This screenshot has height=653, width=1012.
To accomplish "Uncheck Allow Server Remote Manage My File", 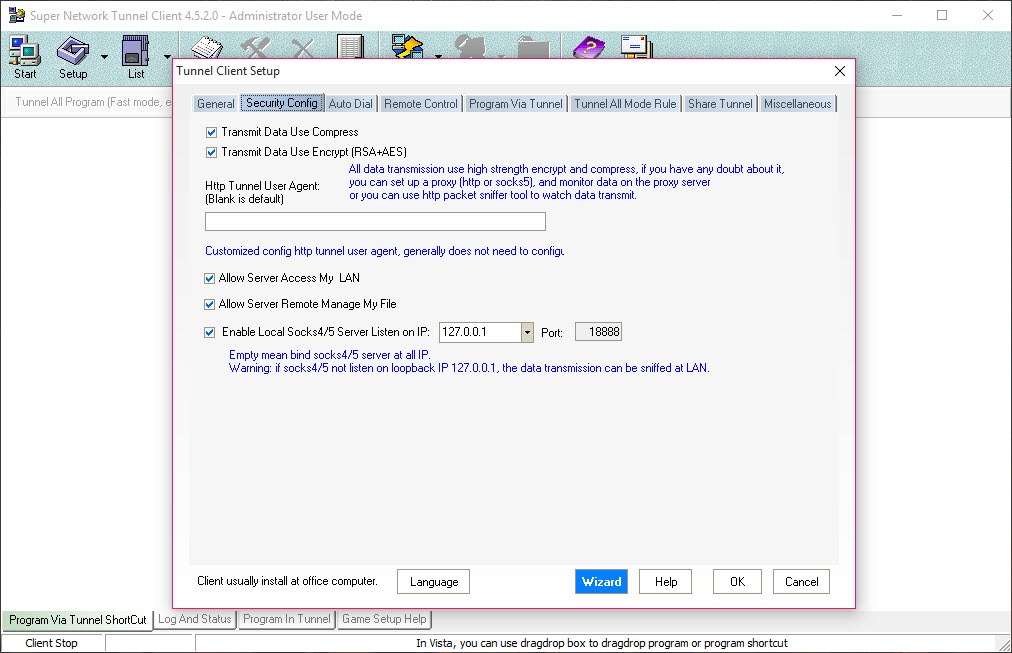I will [x=209, y=304].
